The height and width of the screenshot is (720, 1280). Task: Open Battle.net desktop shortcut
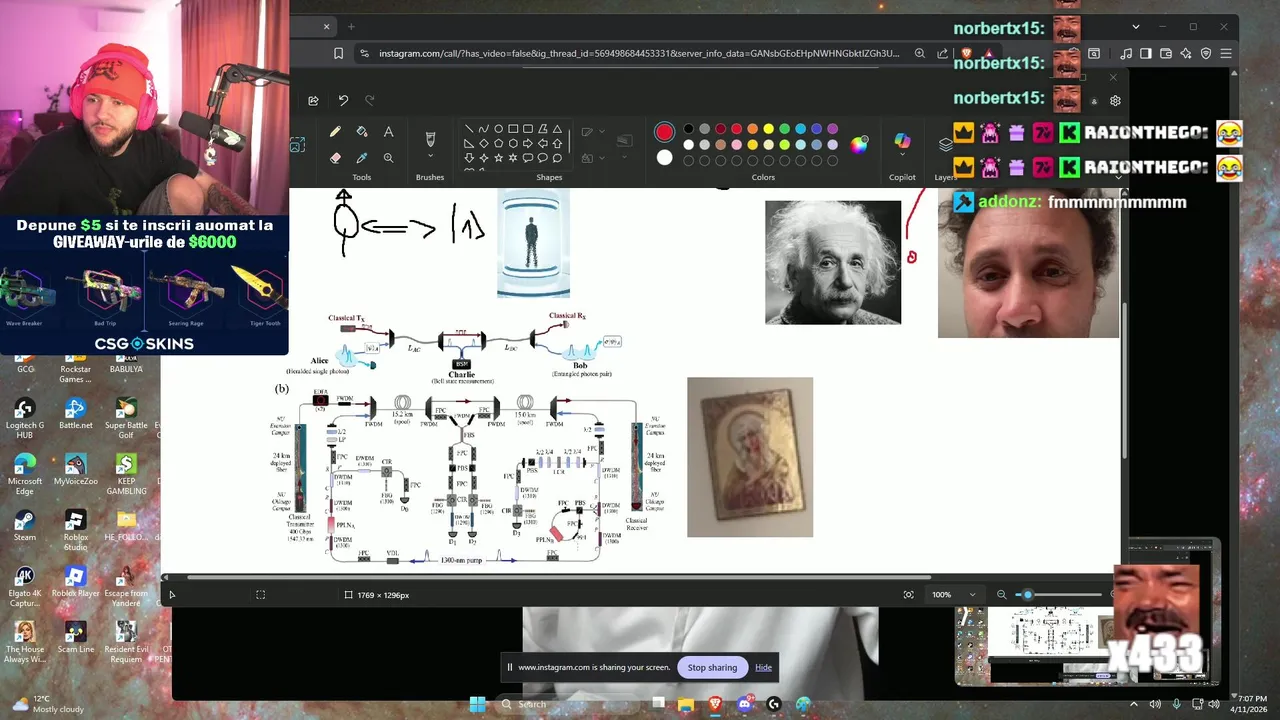coord(75,413)
